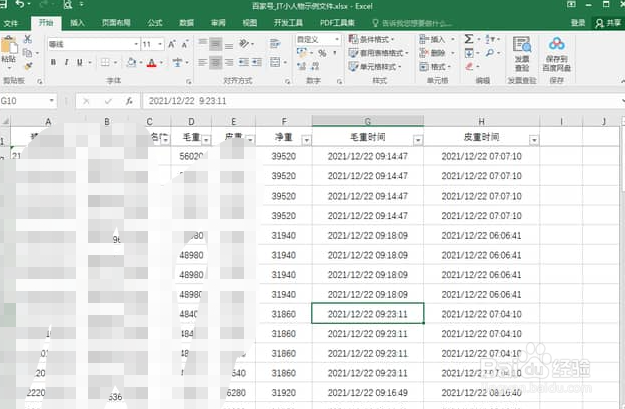The width and height of the screenshot is (625, 409).
Task: Switch to the Formulas tab
Action: (x=155, y=23)
